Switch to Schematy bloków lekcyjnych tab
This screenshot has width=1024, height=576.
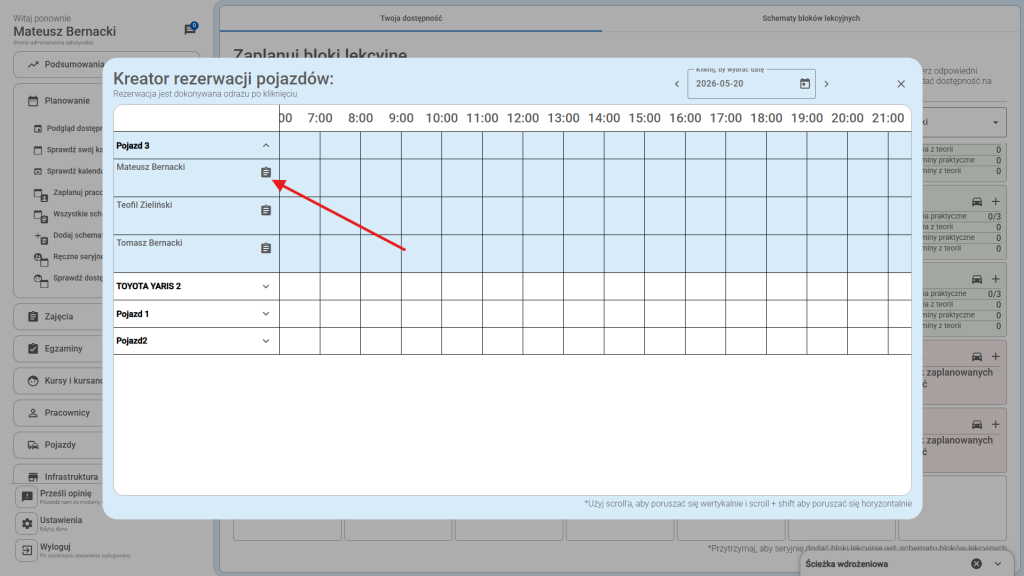point(810,18)
